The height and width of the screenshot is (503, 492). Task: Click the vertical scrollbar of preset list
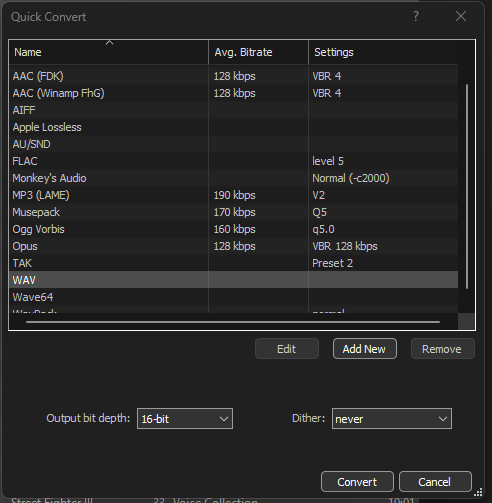tap(467, 187)
